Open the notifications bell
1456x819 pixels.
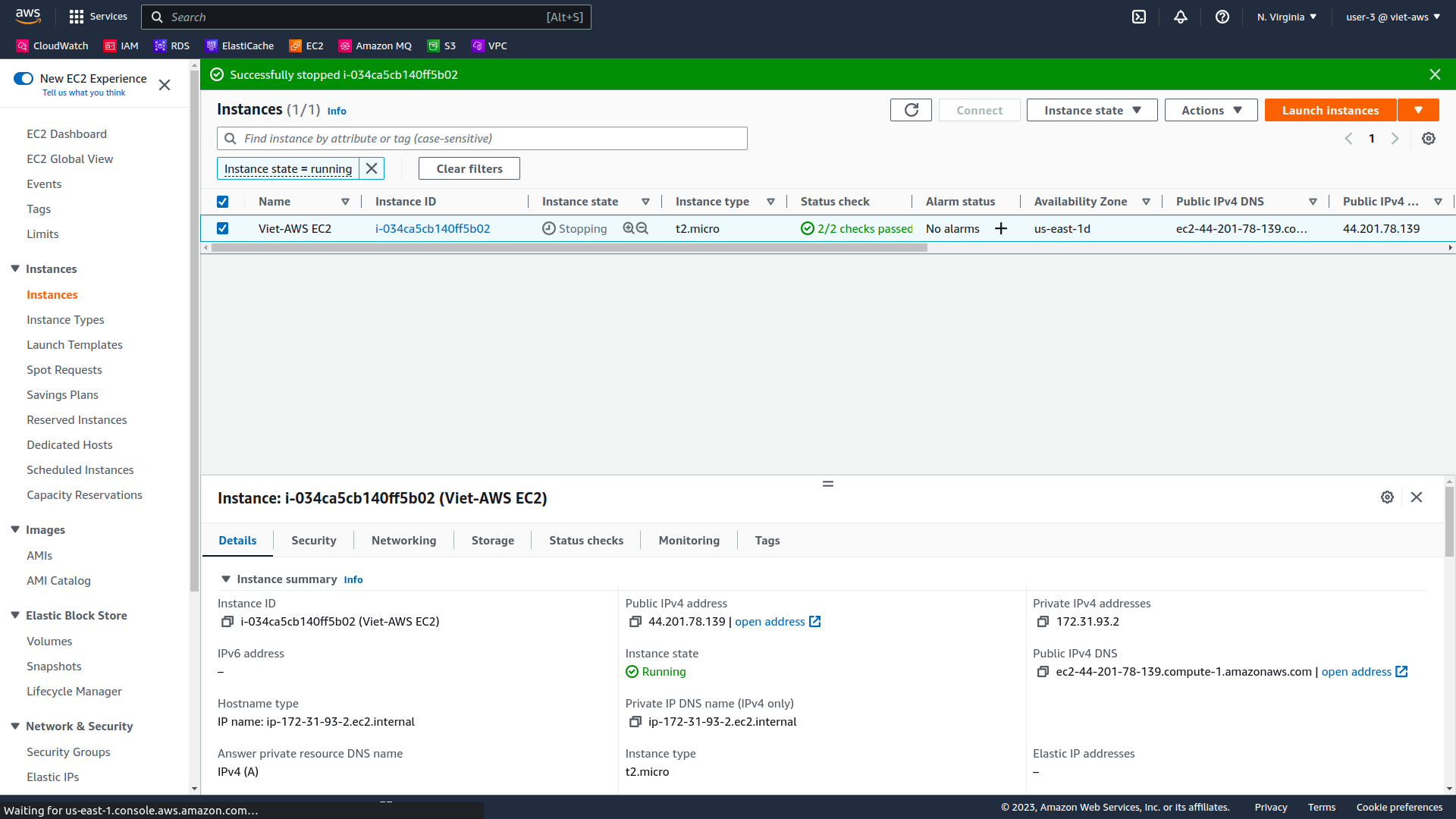pyautogui.click(x=1181, y=17)
